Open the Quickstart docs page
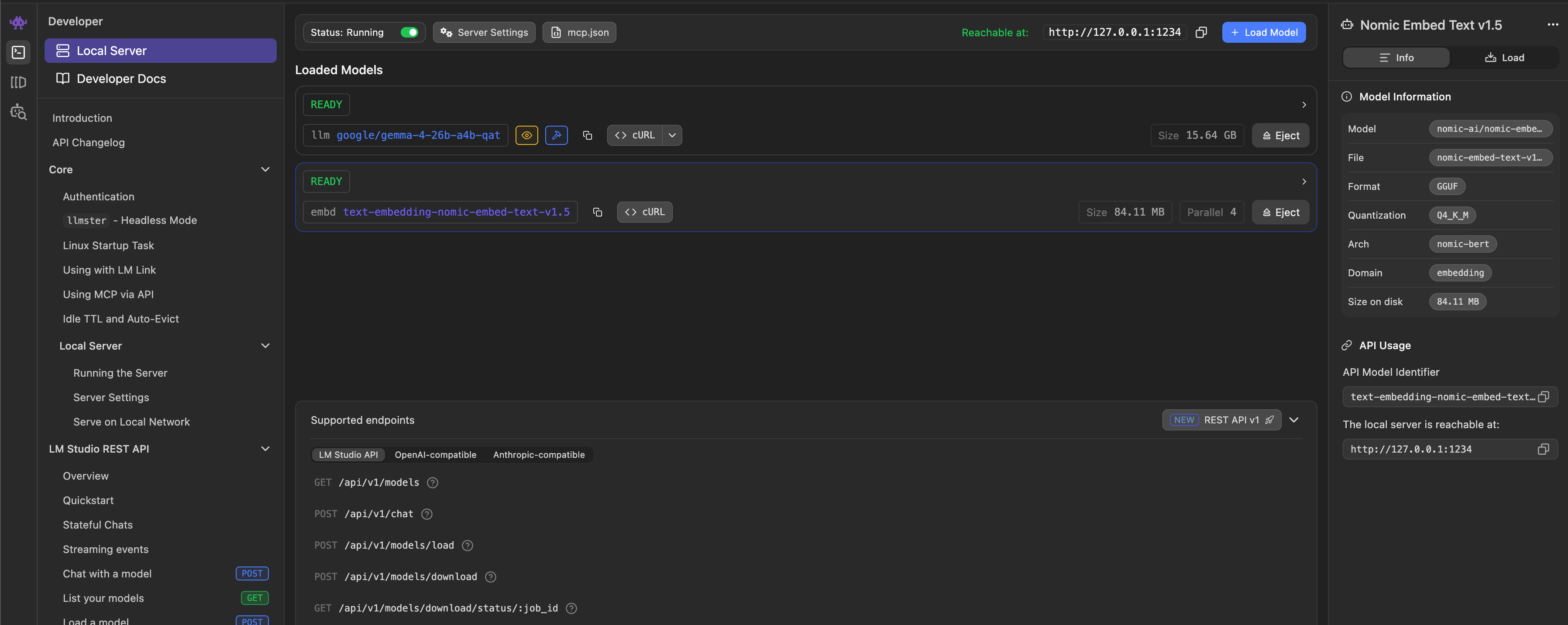This screenshot has width=1568, height=625. [88, 500]
